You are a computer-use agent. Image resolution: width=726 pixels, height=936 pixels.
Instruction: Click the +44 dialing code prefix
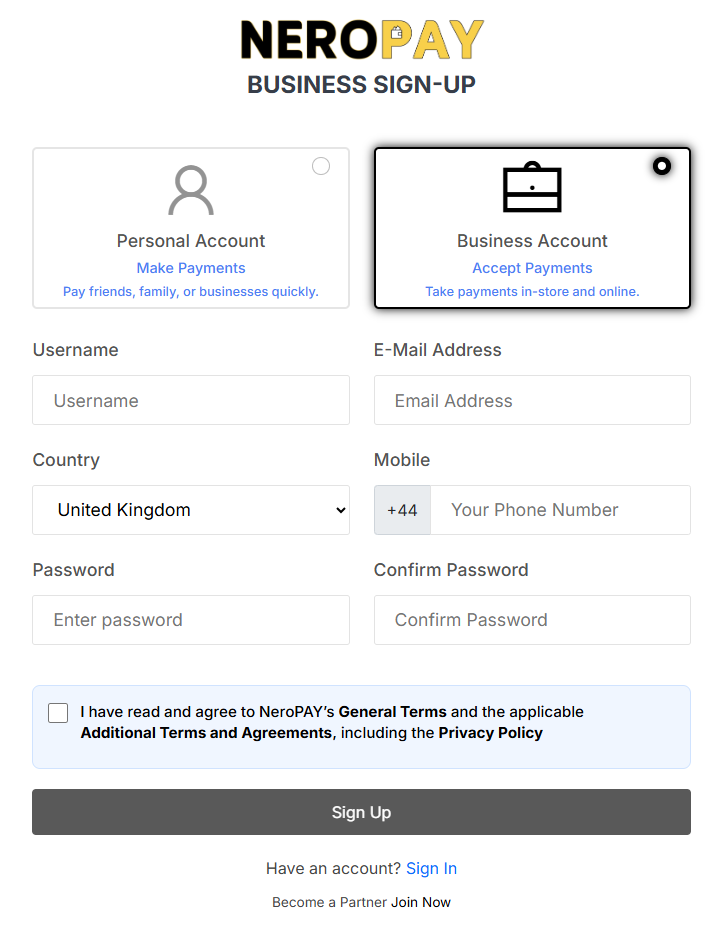click(401, 510)
